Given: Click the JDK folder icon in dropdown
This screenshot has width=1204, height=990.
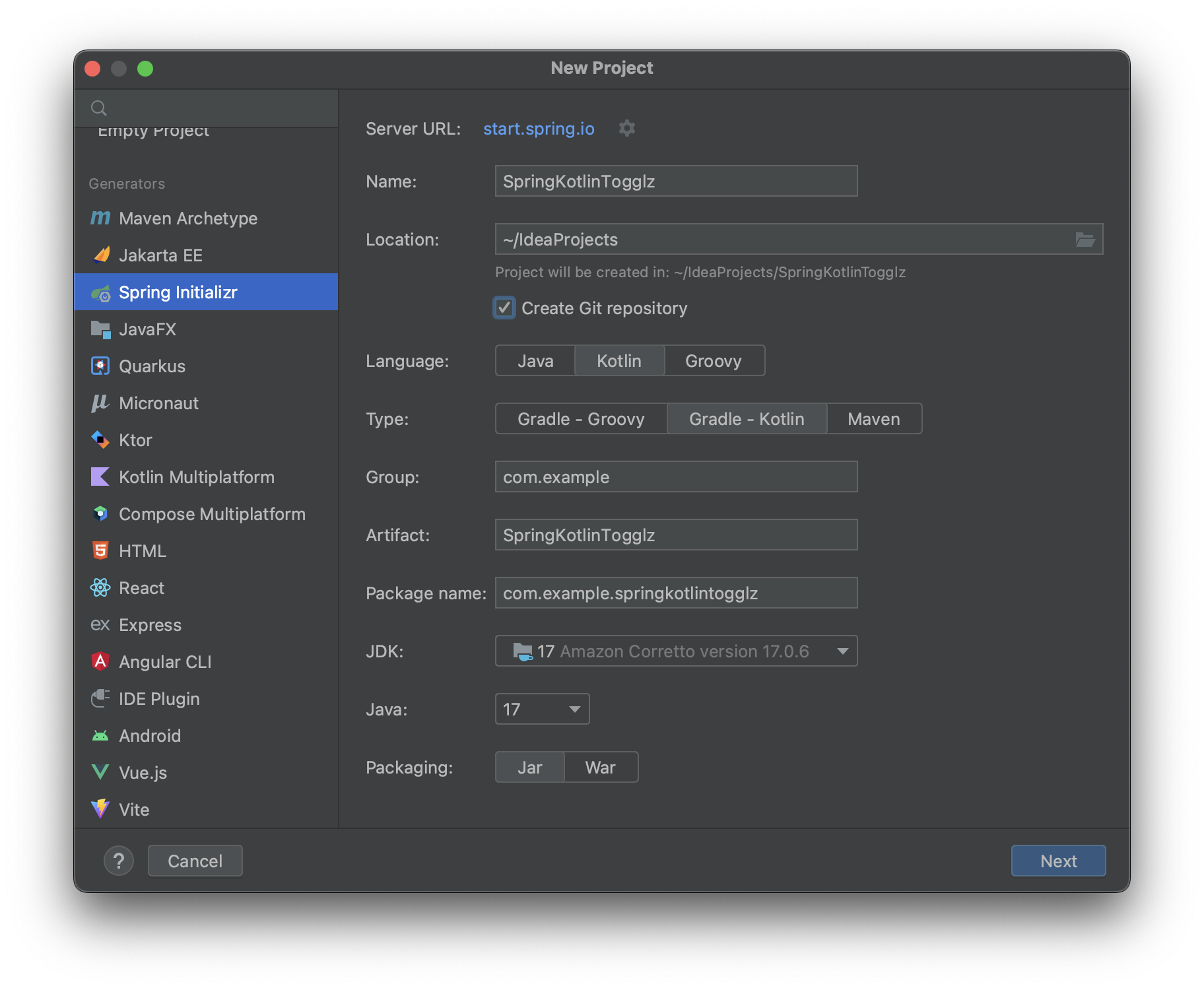Looking at the screenshot, I should (523, 651).
